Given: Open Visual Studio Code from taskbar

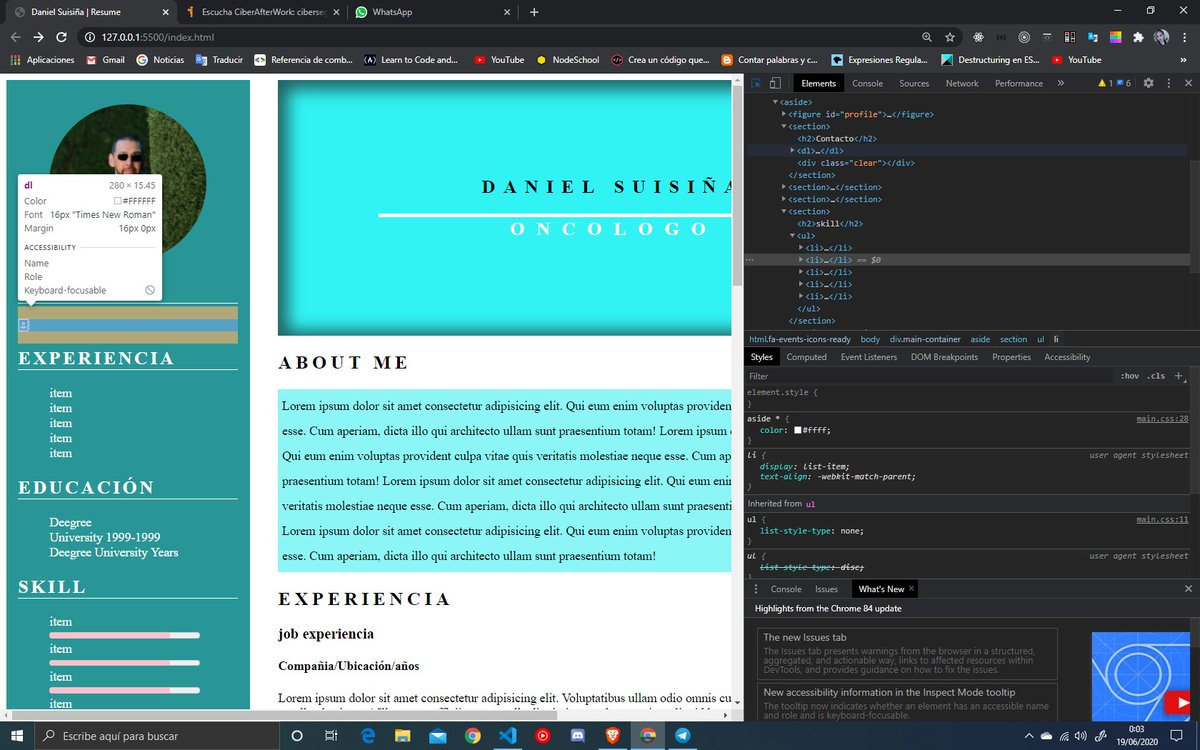Looking at the screenshot, I should 507,736.
